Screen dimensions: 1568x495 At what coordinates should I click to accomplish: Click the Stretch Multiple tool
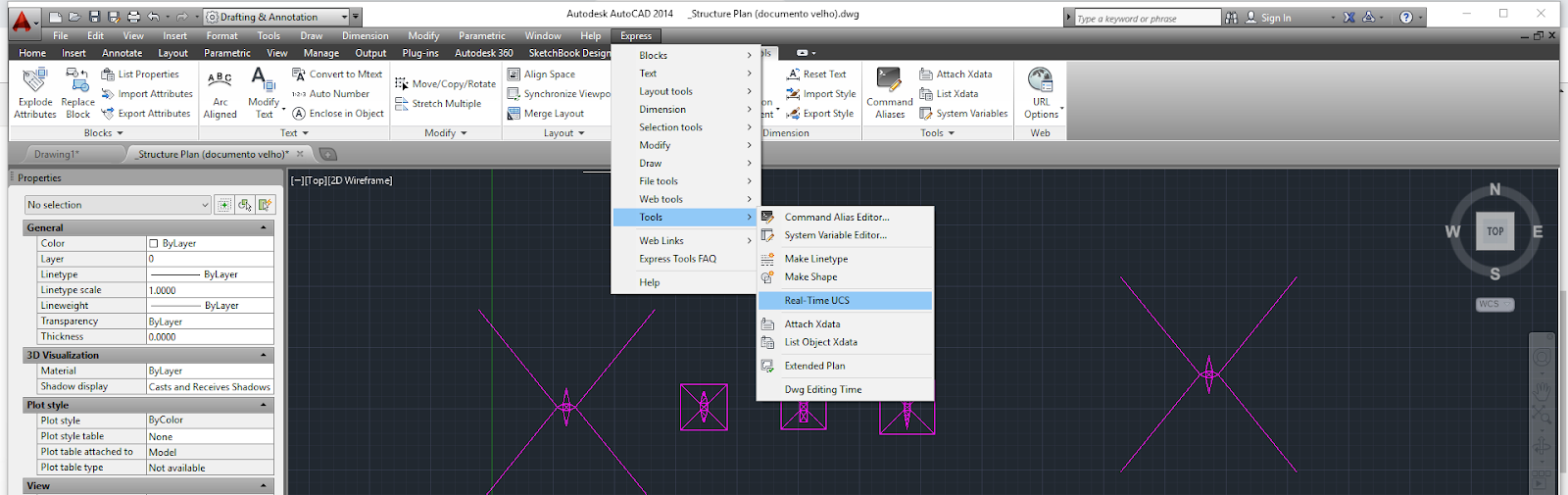click(x=438, y=104)
